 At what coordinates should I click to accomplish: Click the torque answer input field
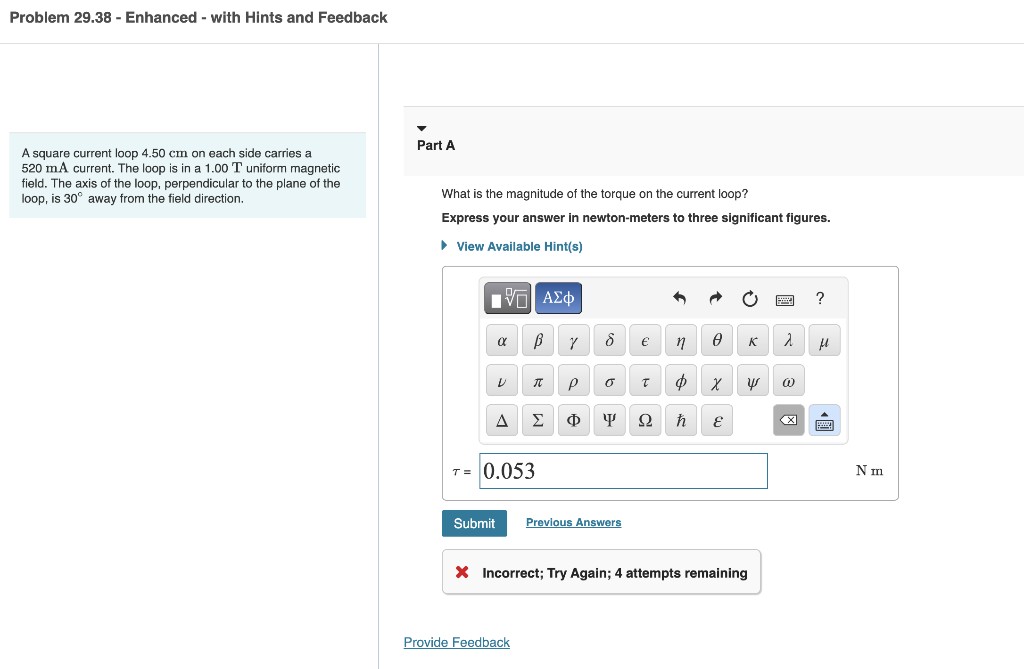pos(624,471)
